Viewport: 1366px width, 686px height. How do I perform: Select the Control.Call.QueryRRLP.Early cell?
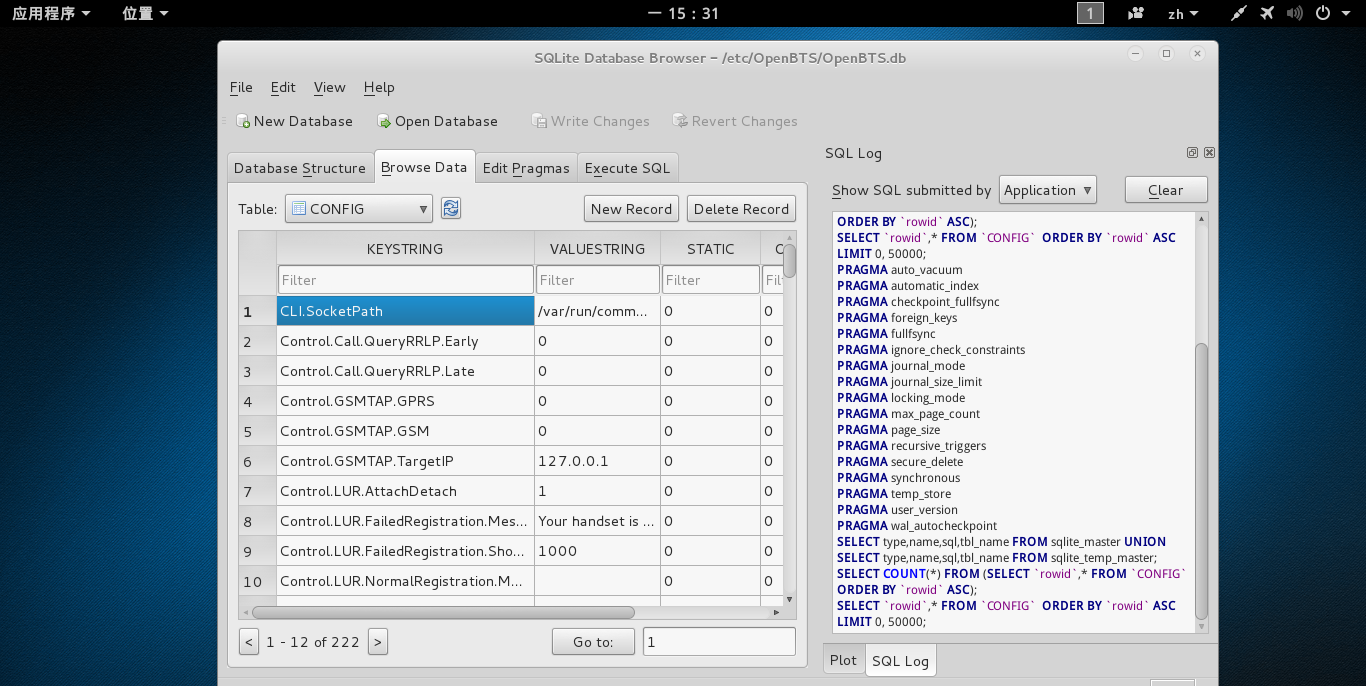pyautogui.click(x=405, y=341)
